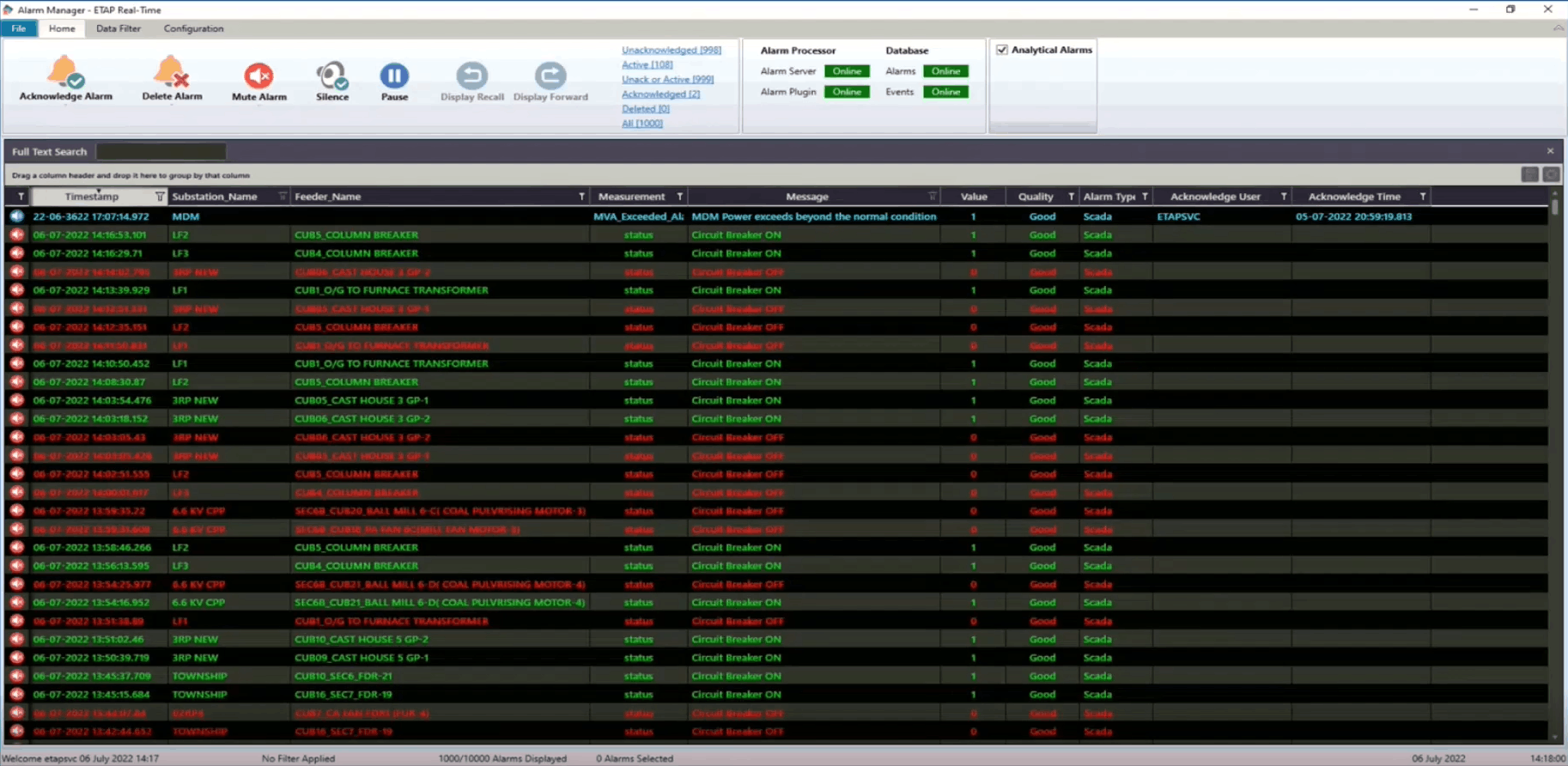Click speaker icon of row 13:45:15.684
1568x766 pixels.
(x=16, y=695)
